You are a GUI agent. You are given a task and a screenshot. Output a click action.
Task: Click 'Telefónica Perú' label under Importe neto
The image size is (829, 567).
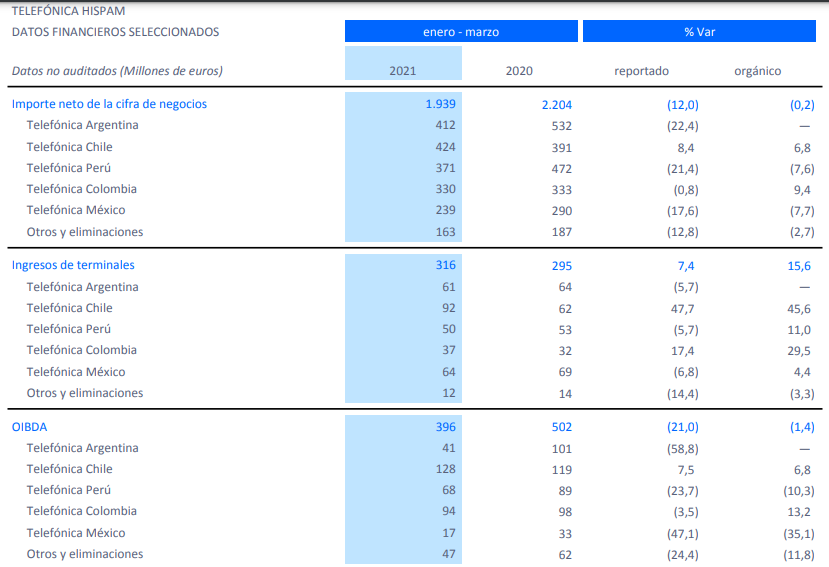[69, 168]
